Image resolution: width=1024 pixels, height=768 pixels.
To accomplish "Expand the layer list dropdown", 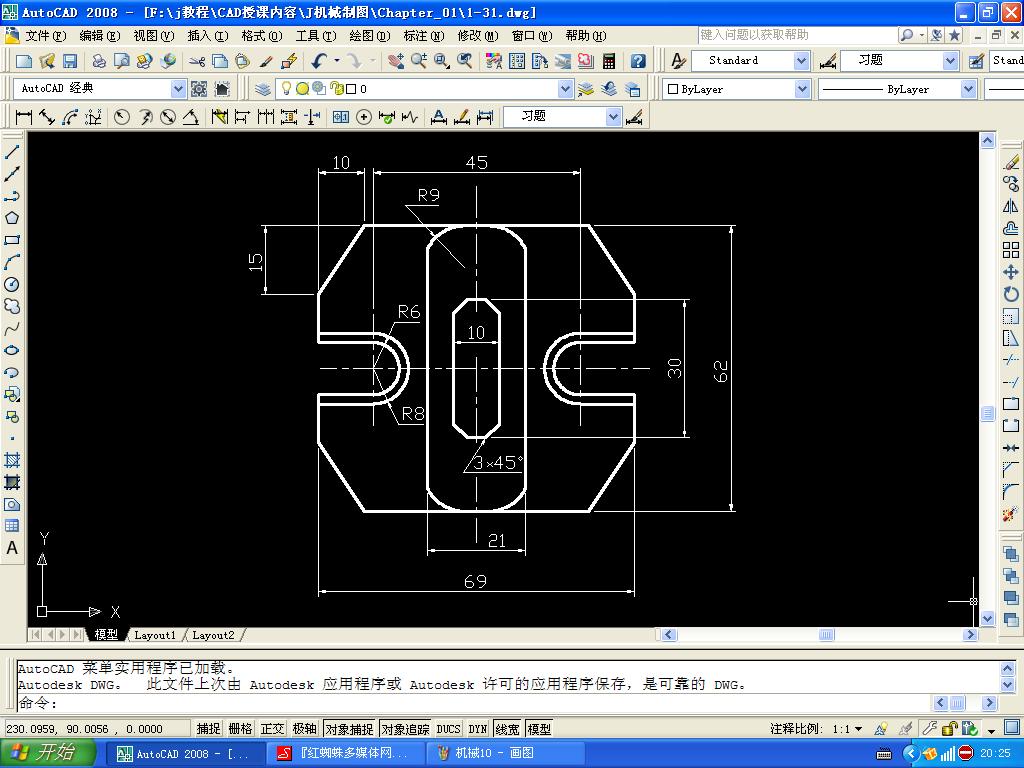I will [566, 89].
